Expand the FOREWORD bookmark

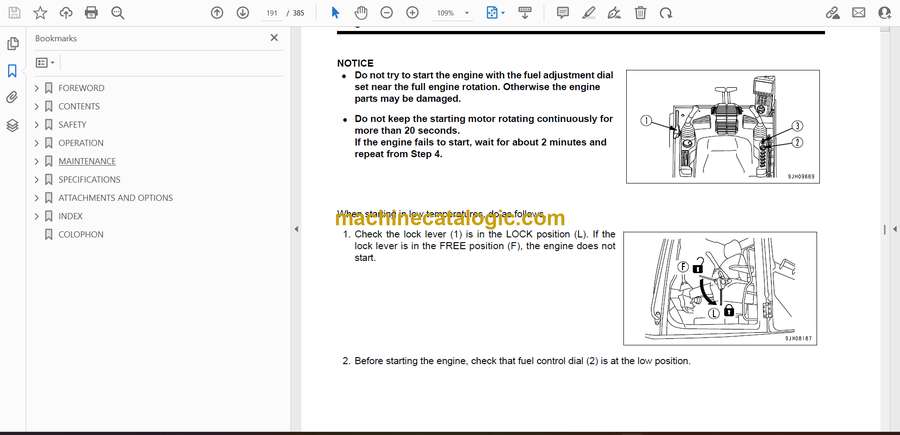37,88
